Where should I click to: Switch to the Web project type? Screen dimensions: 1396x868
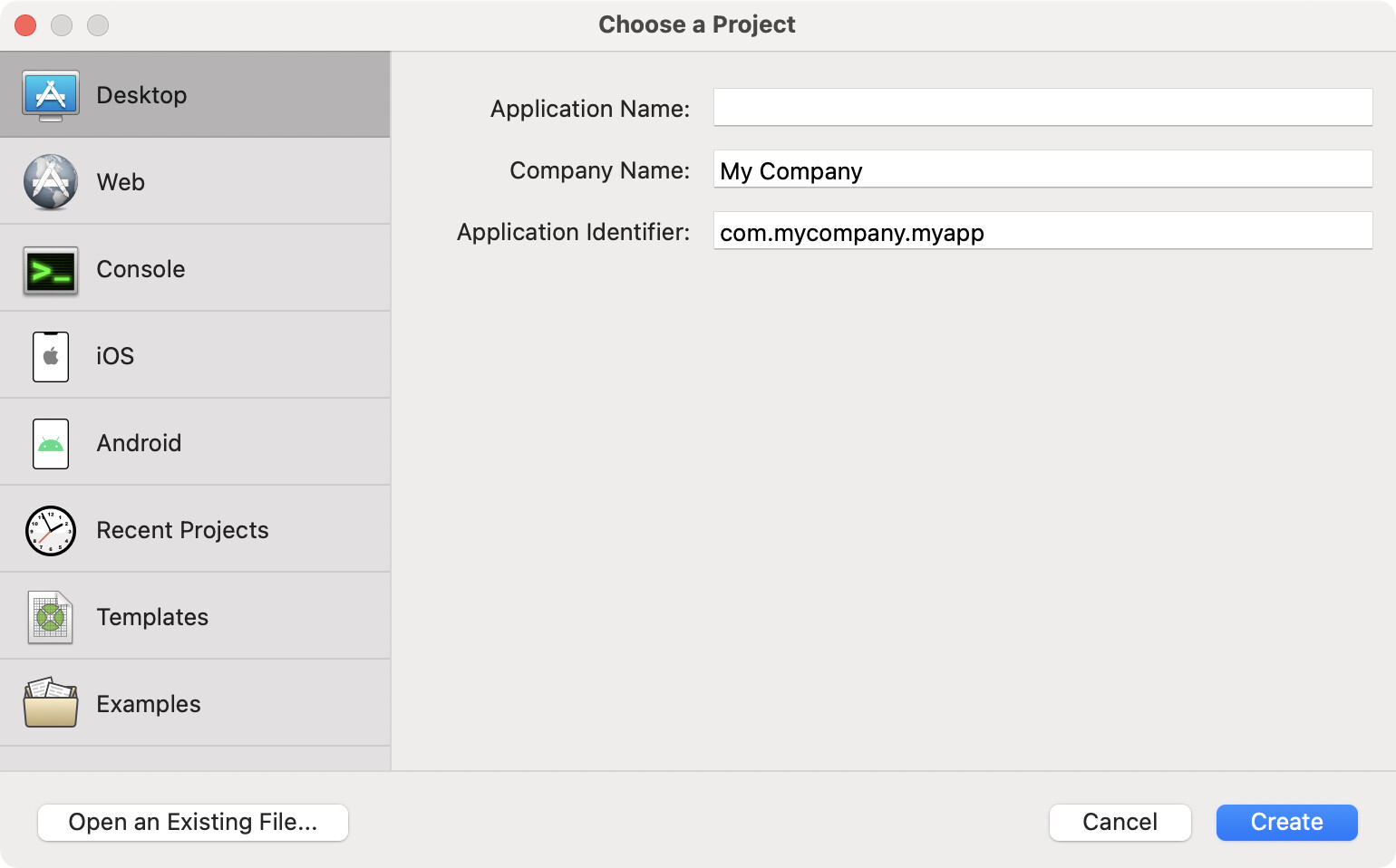pos(121,182)
